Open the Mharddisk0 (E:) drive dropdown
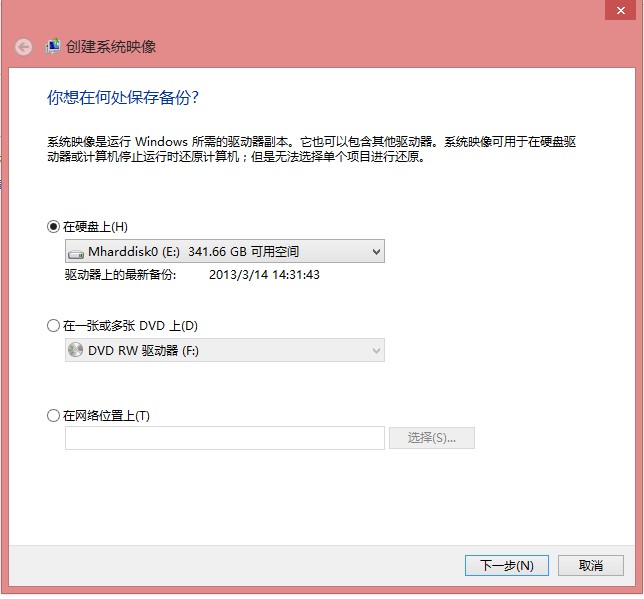 tap(225, 251)
